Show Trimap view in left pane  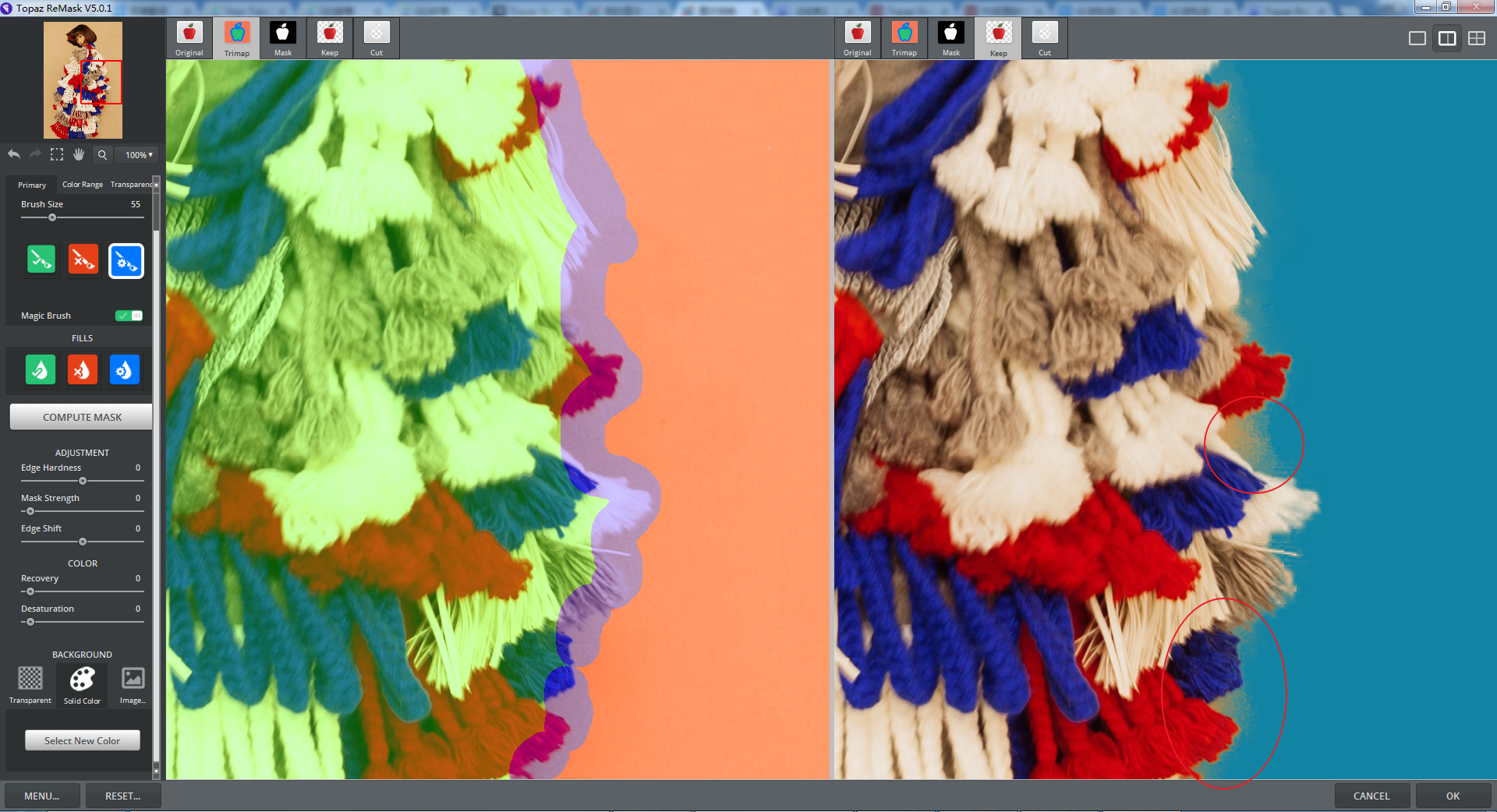pyautogui.click(x=237, y=38)
